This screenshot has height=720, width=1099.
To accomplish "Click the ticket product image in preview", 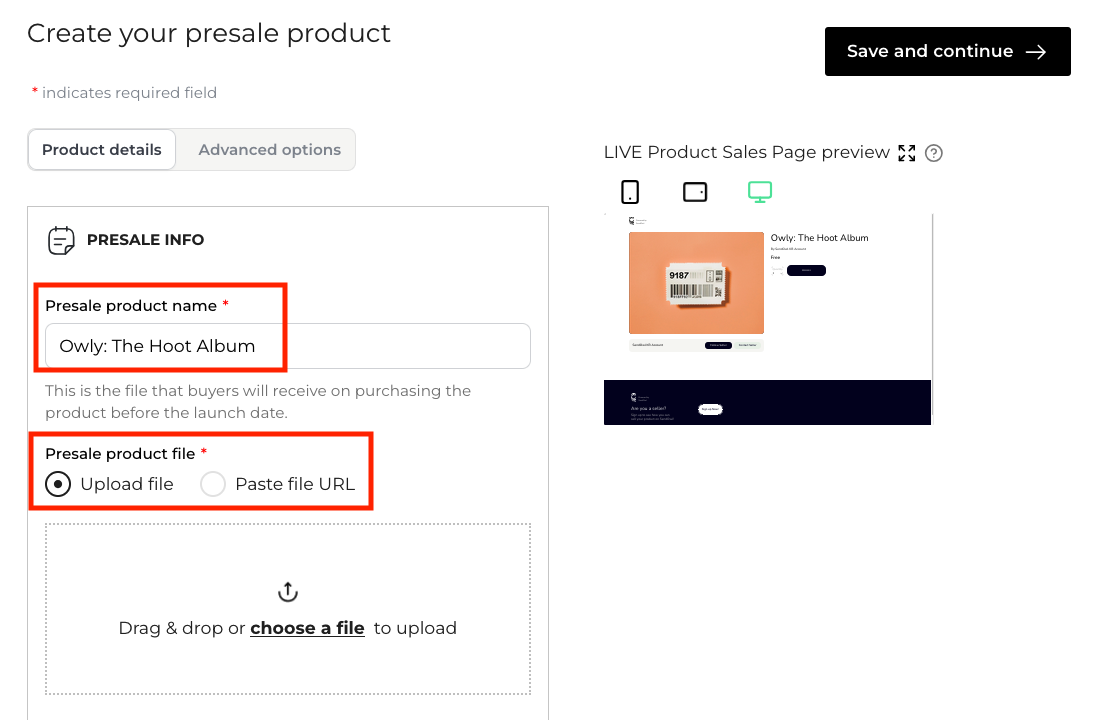I will 696,283.
